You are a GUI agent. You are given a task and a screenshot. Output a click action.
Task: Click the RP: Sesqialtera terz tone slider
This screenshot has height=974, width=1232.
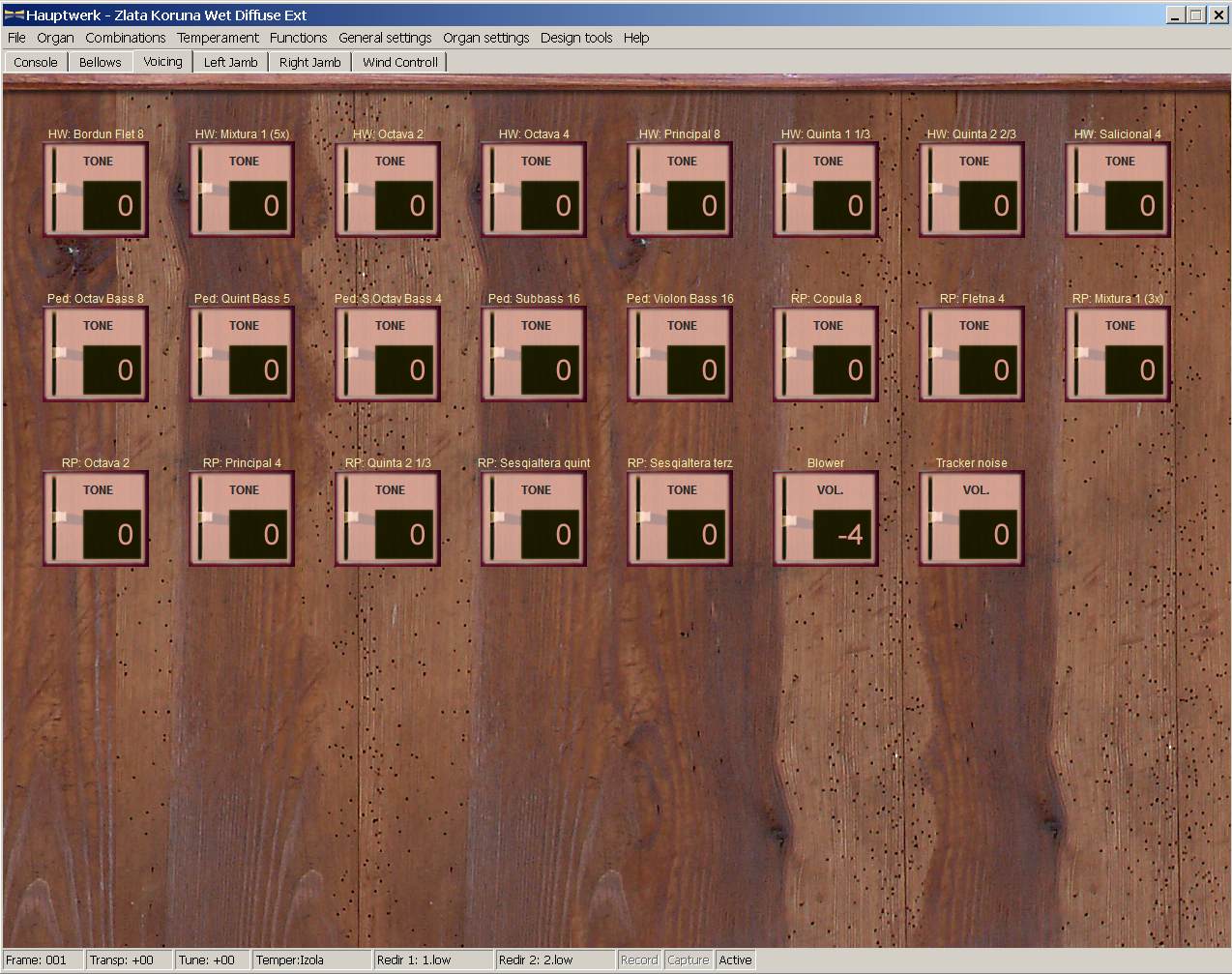pyautogui.click(x=642, y=517)
